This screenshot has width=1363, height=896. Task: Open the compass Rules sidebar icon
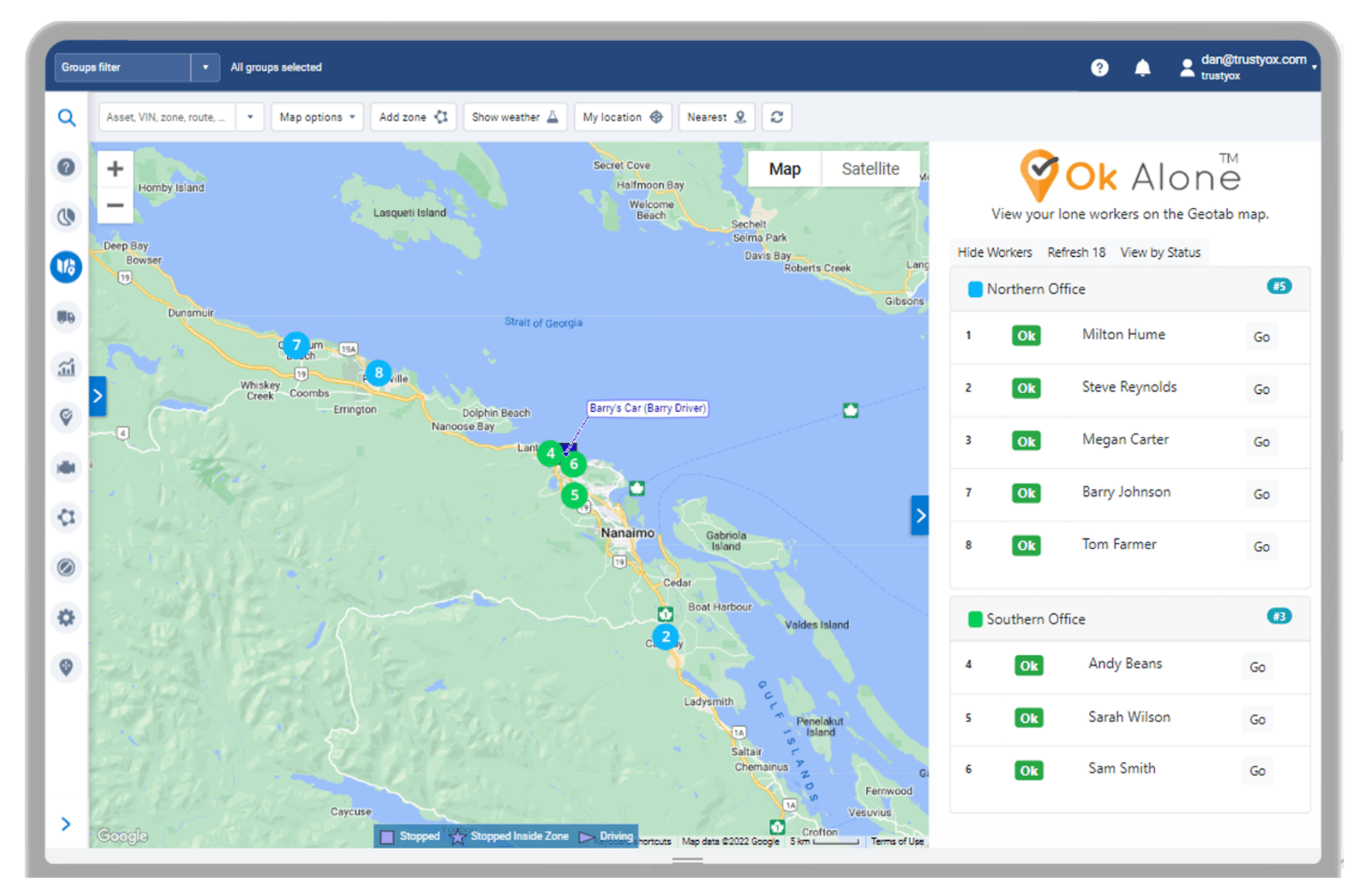(66, 567)
